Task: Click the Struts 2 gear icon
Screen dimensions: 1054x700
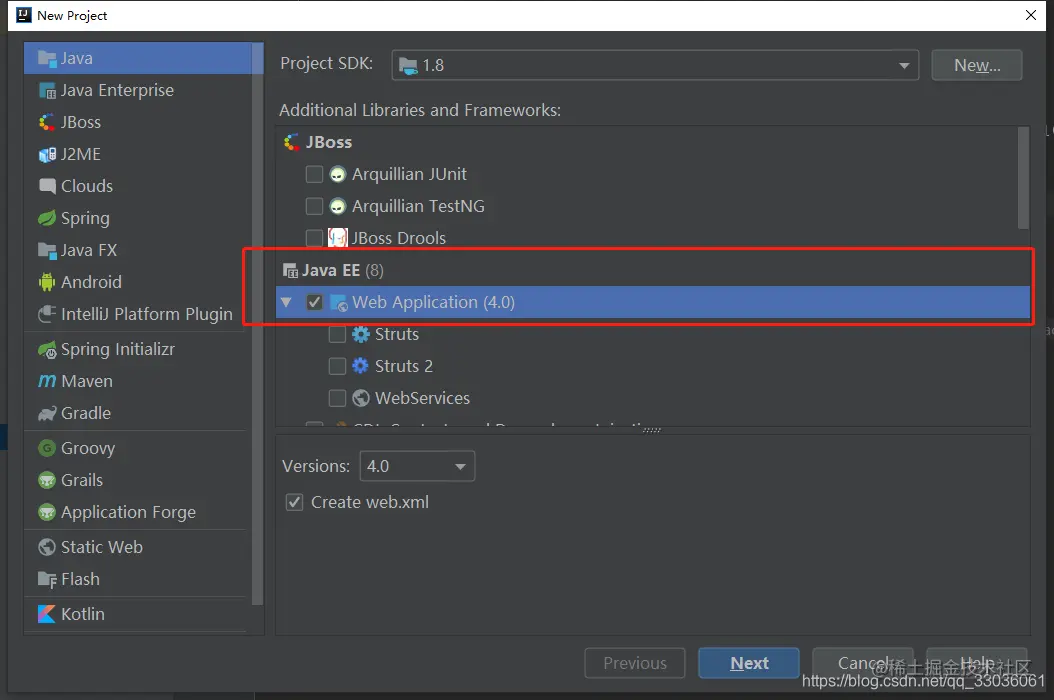Action: point(361,366)
